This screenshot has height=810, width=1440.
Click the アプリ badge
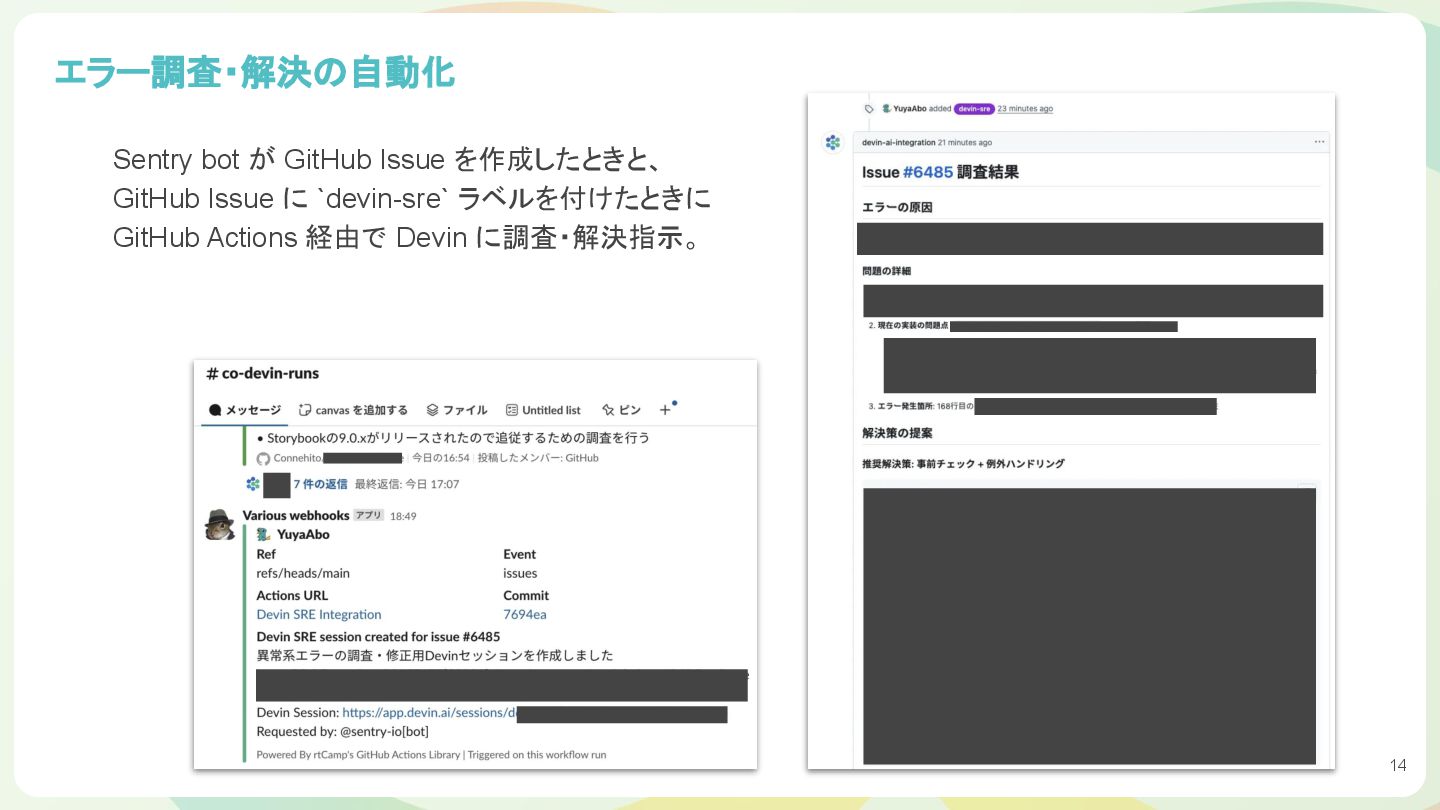(x=369, y=515)
